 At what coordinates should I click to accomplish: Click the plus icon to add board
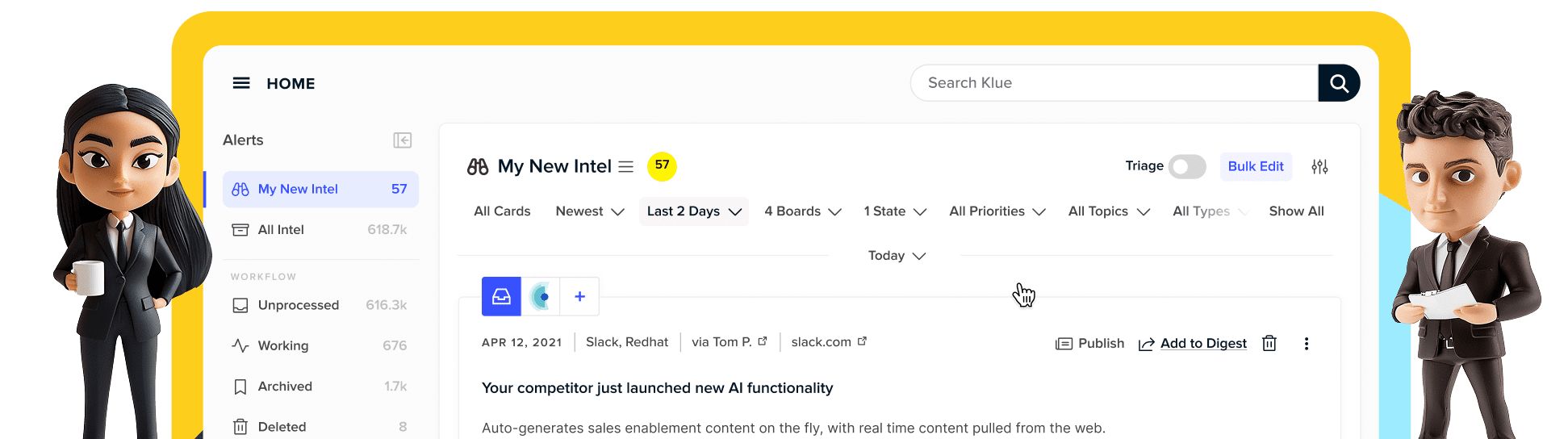click(579, 297)
